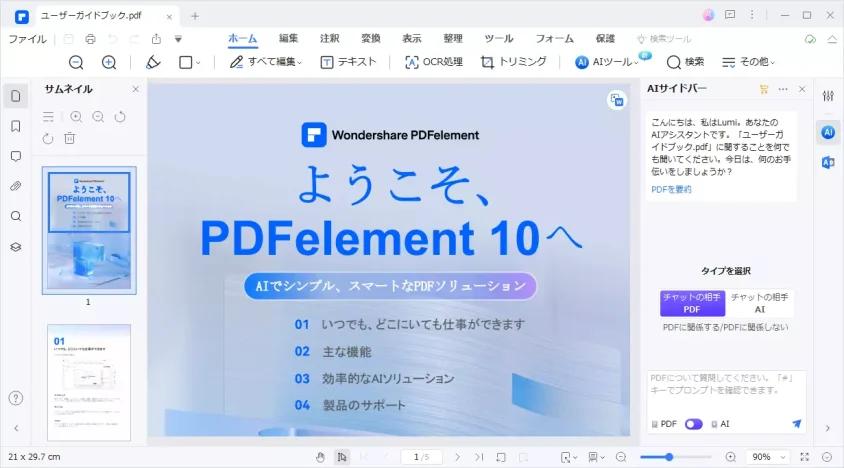The height and width of the screenshot is (468, 844).
Task: Start OCR処理 from the toolbar
Action: pyautogui.click(x=433, y=62)
